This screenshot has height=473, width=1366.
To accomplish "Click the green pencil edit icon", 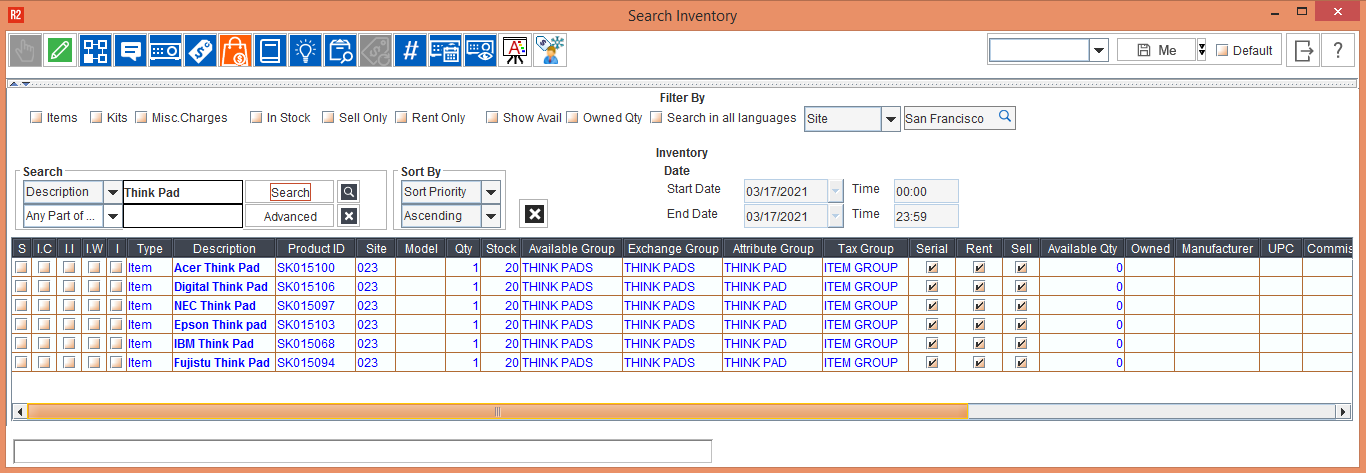I will 59,50.
